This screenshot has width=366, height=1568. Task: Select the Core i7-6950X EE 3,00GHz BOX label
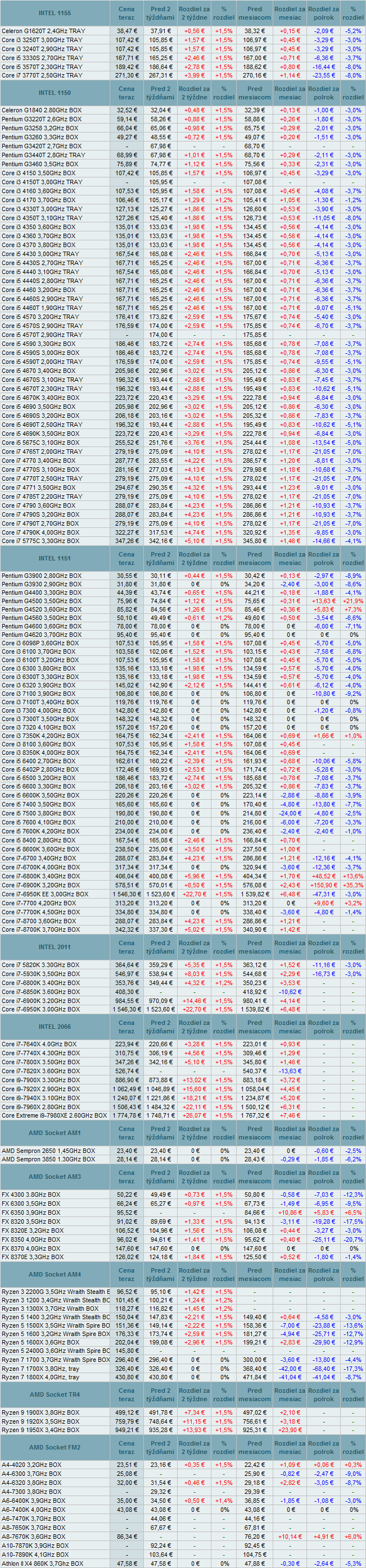pyautogui.click(x=45, y=894)
